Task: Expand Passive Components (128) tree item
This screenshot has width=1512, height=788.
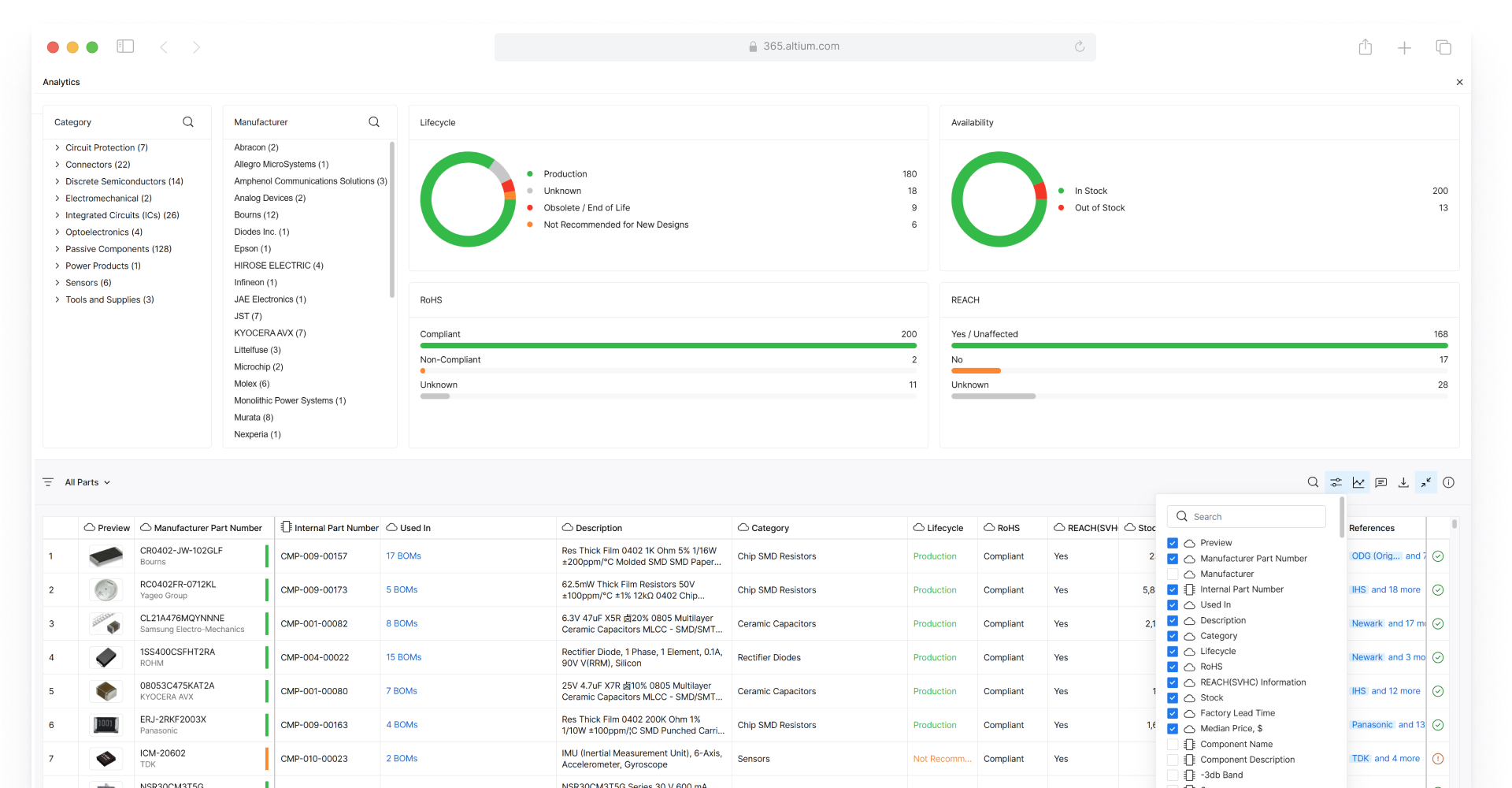Action: [x=57, y=249]
